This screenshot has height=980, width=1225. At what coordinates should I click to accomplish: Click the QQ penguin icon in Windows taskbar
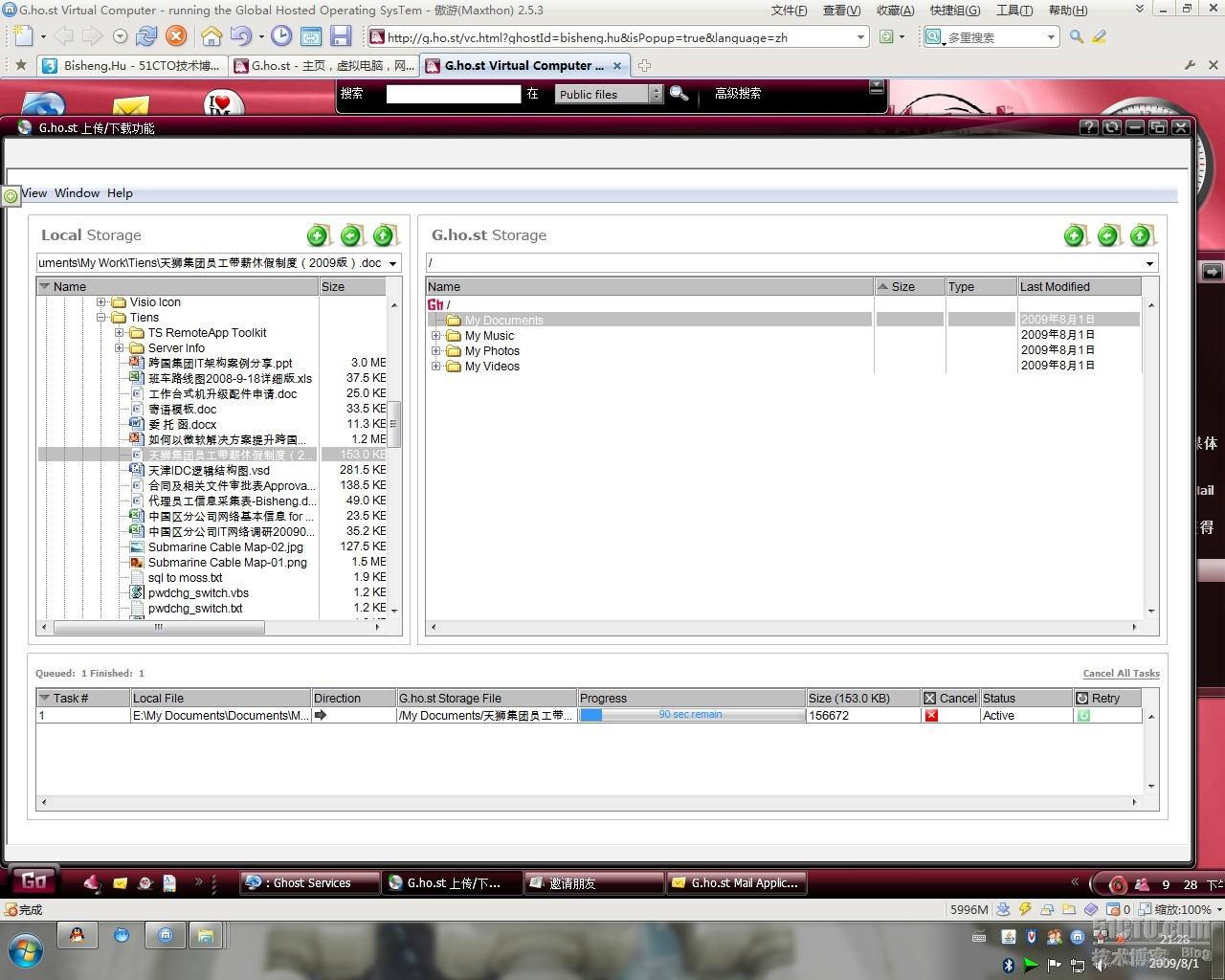77,936
